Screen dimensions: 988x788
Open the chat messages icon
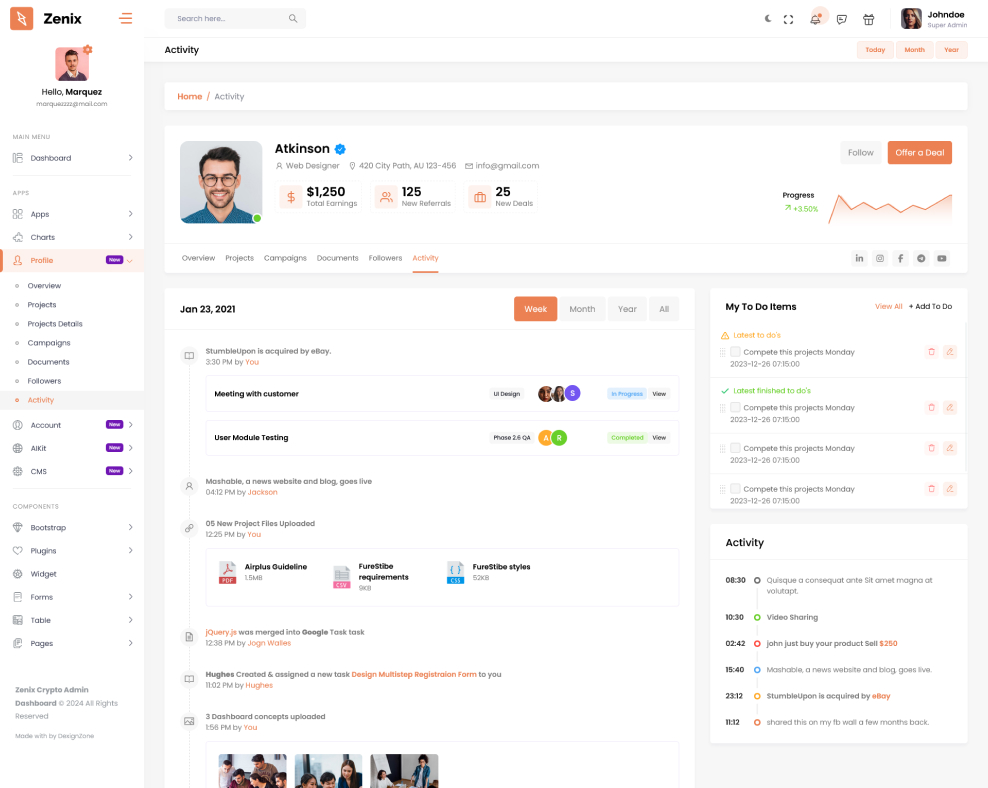[x=842, y=19]
